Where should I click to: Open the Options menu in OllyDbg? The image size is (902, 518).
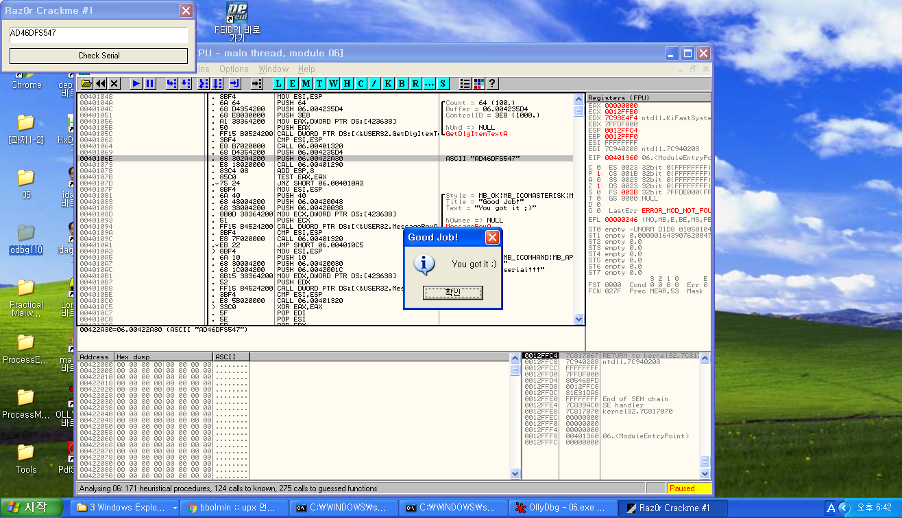coord(234,68)
